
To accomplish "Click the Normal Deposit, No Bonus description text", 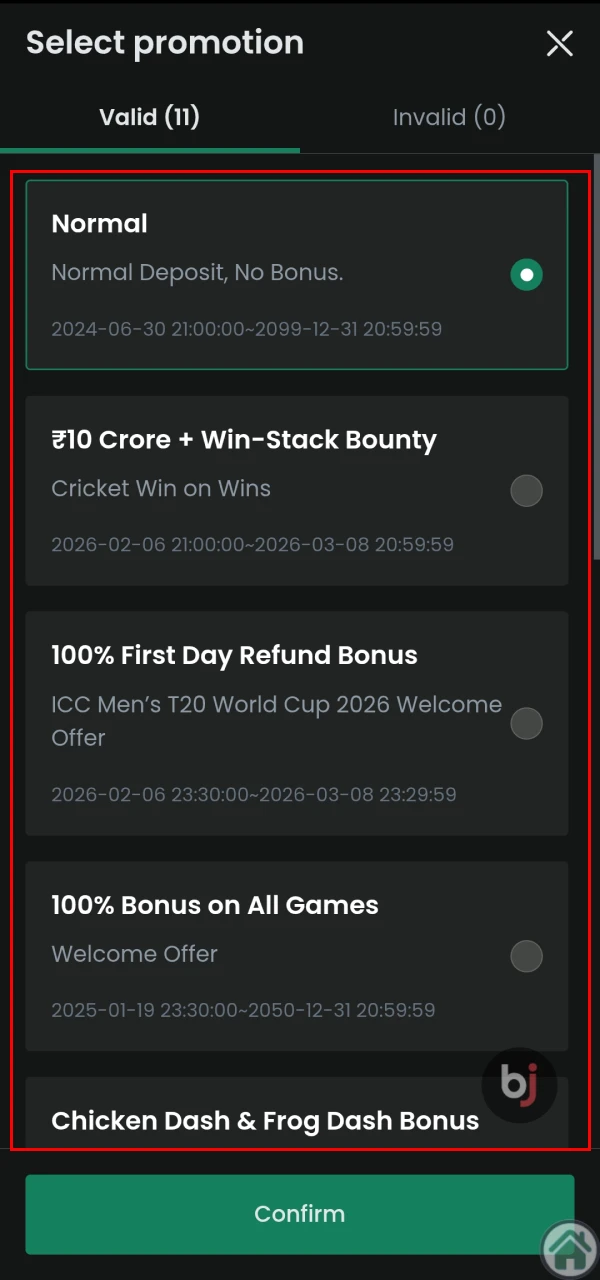I will click(196, 272).
